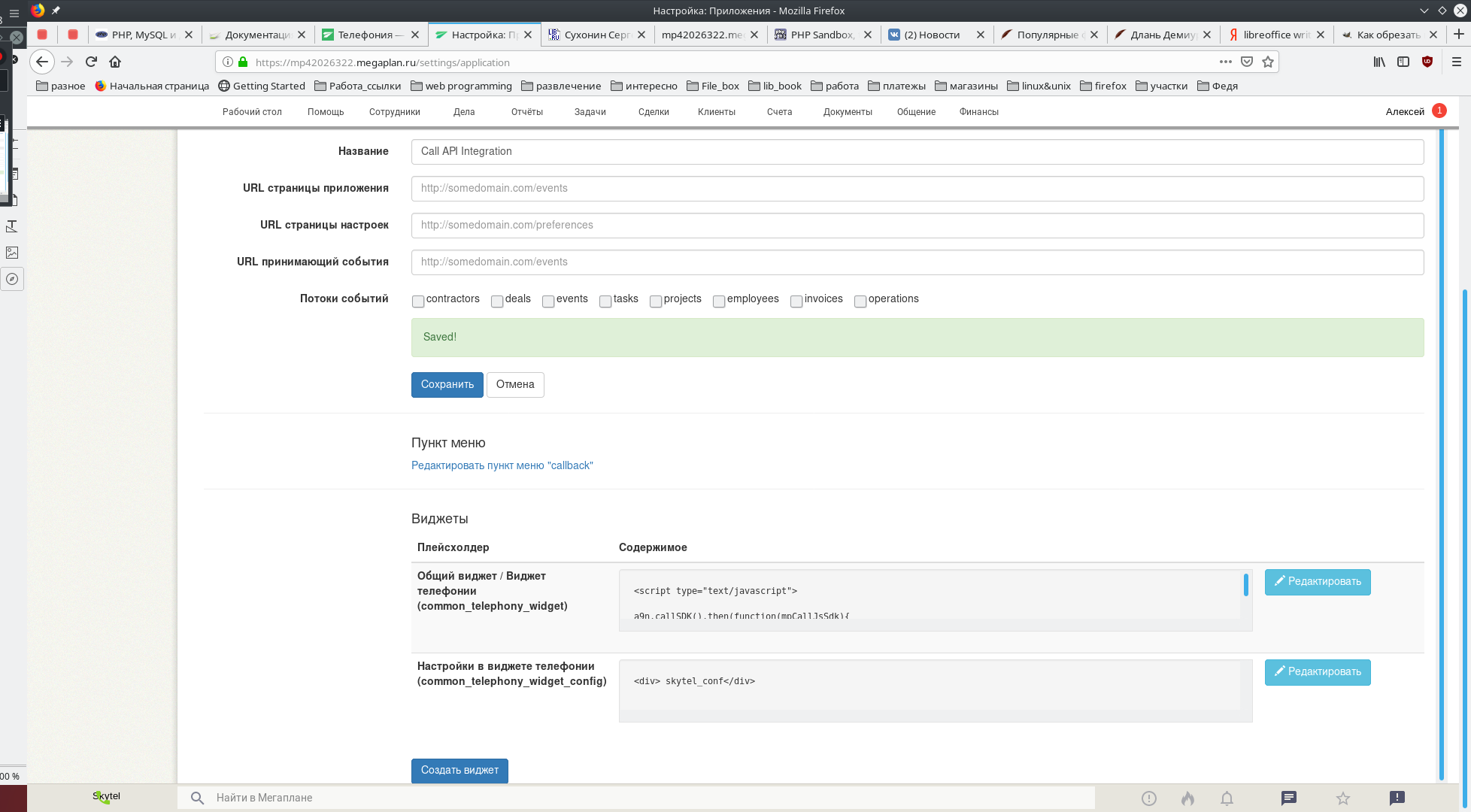This screenshot has height=812, width=1471.
Task: Check the deals checkbox
Action: [x=497, y=301]
